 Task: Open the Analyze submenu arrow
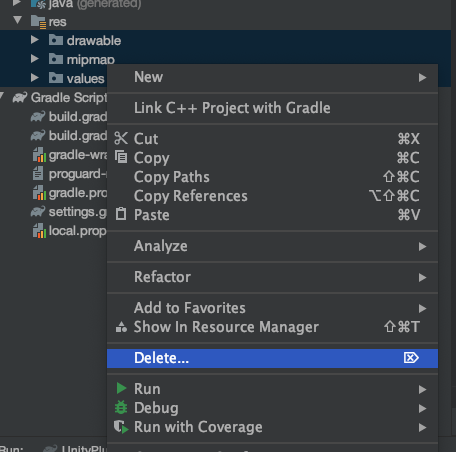422,246
